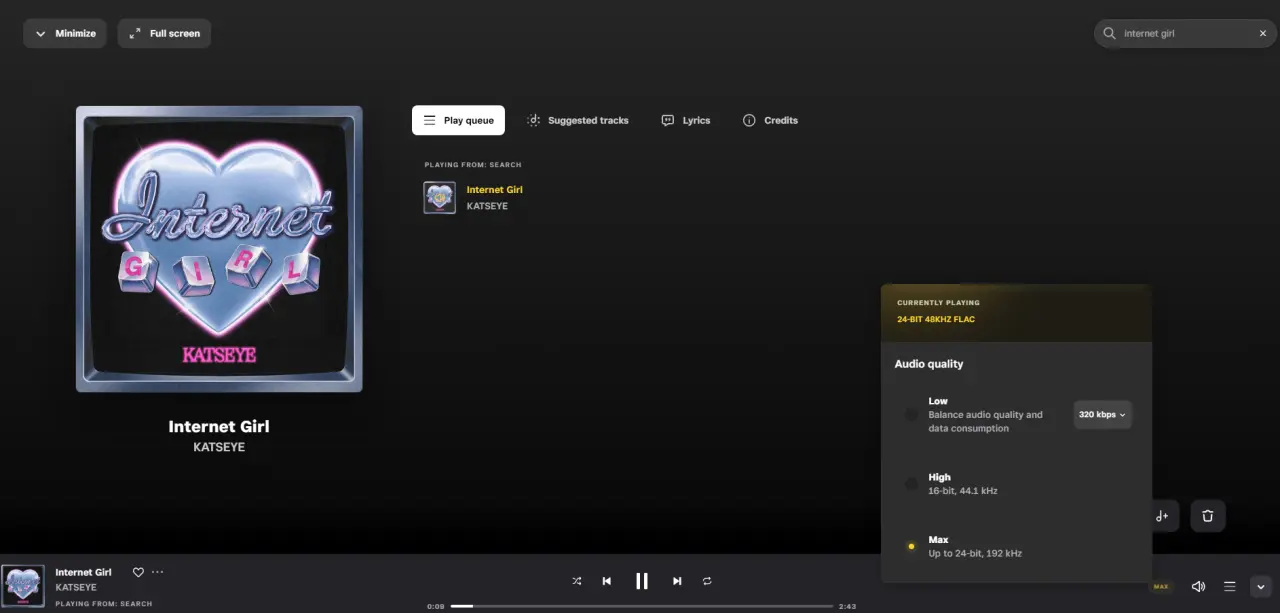Pause the current track
The width and height of the screenshot is (1280, 613).
coord(642,581)
